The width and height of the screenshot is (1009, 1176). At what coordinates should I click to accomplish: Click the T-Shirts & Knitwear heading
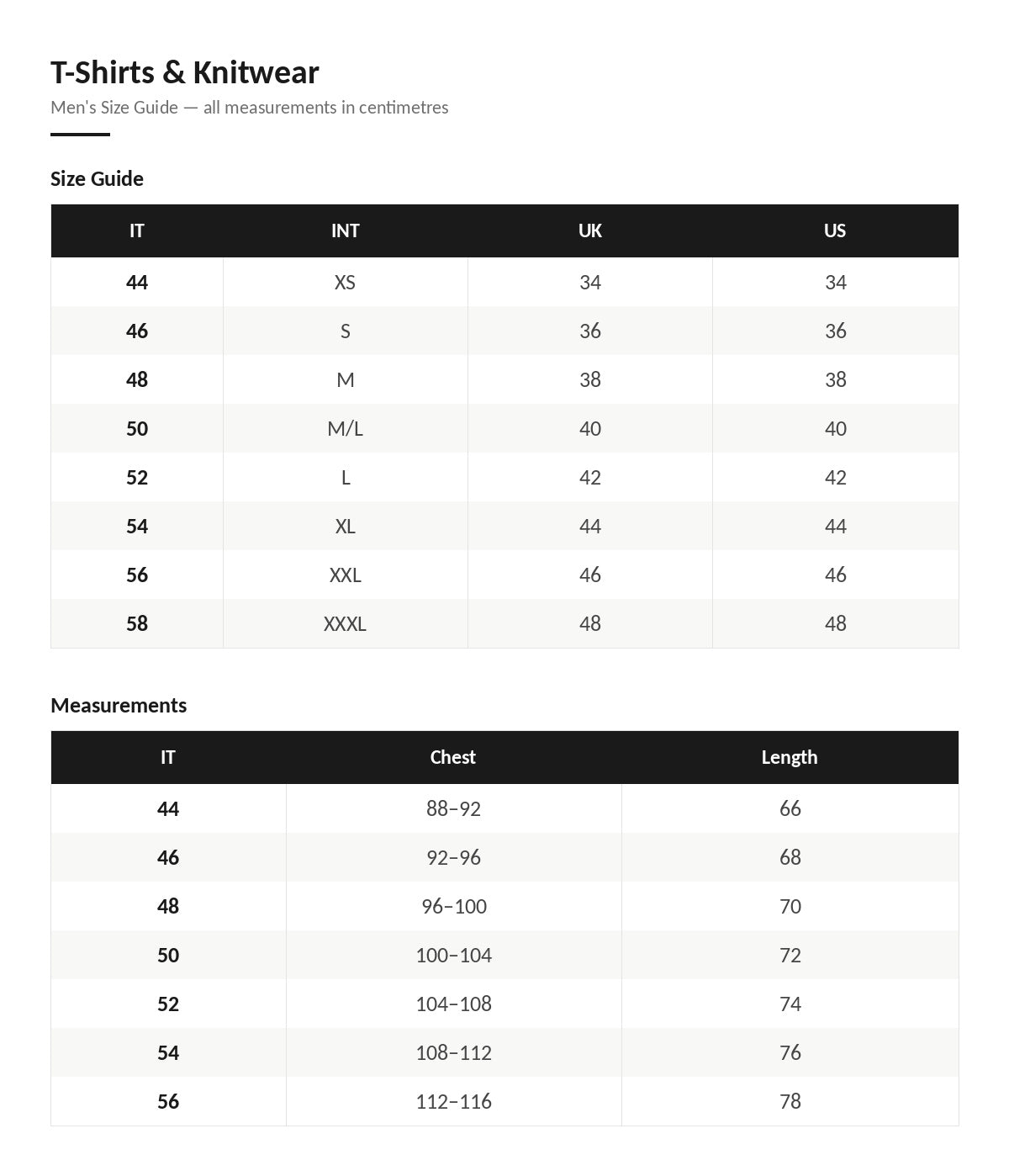tap(184, 72)
